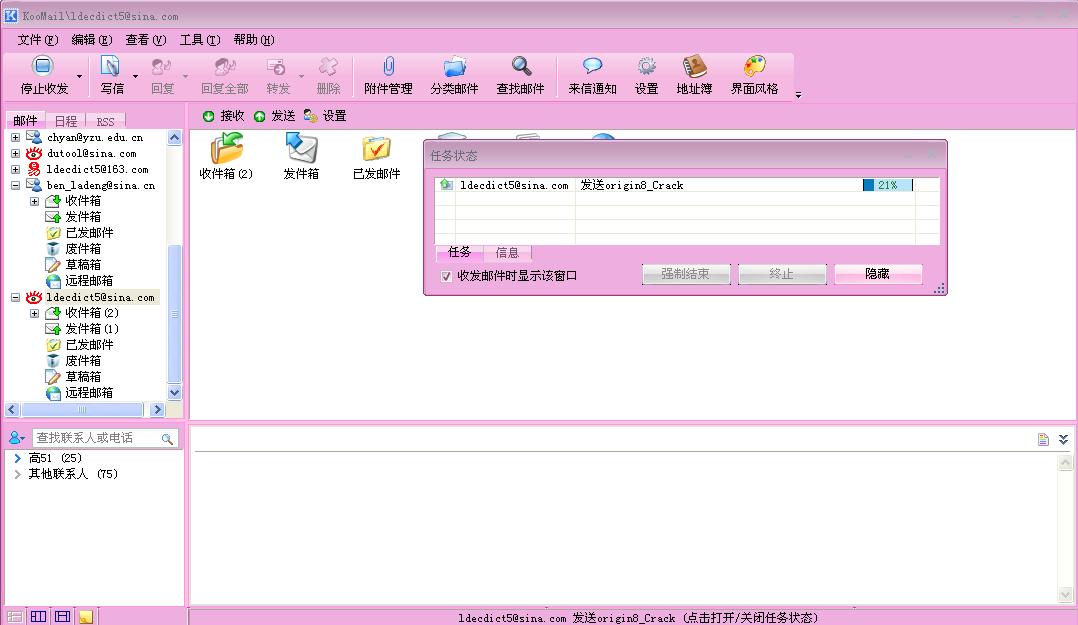
Task: Click the 转发 forward icon
Action: click(276, 67)
